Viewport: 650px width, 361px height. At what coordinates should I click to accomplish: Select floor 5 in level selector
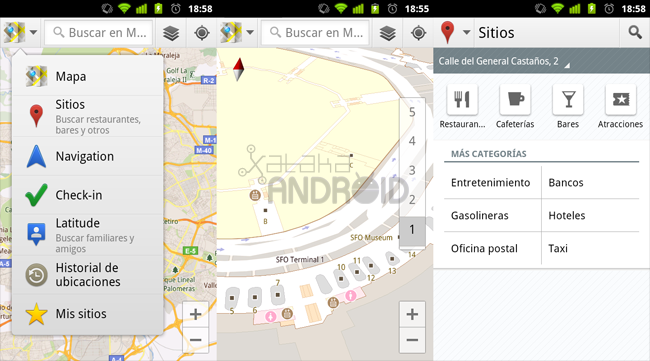[412, 112]
